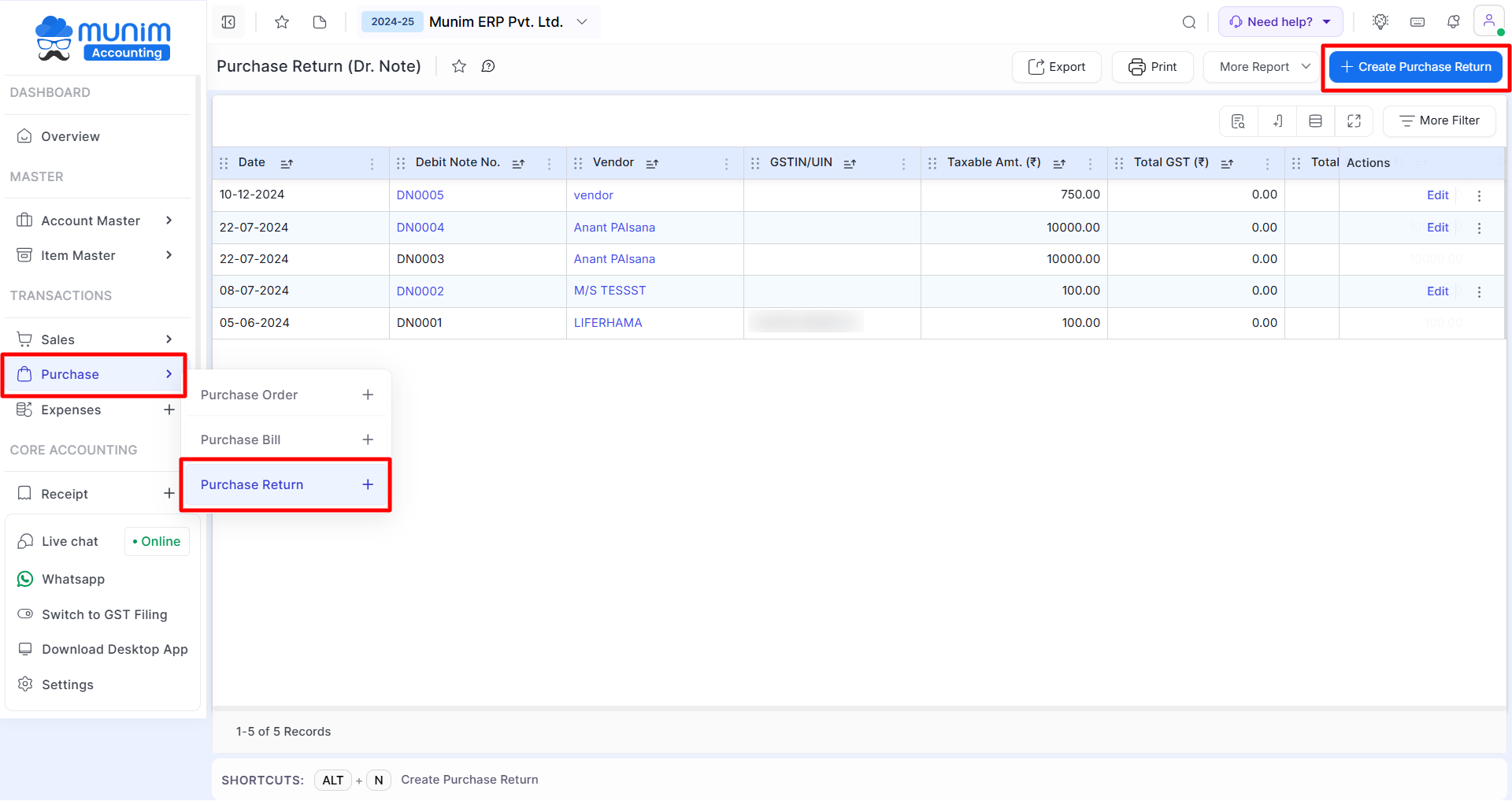Image resolution: width=1512 pixels, height=801 pixels.
Task: Open vendor LIFERHAMA link
Action: 608,323
